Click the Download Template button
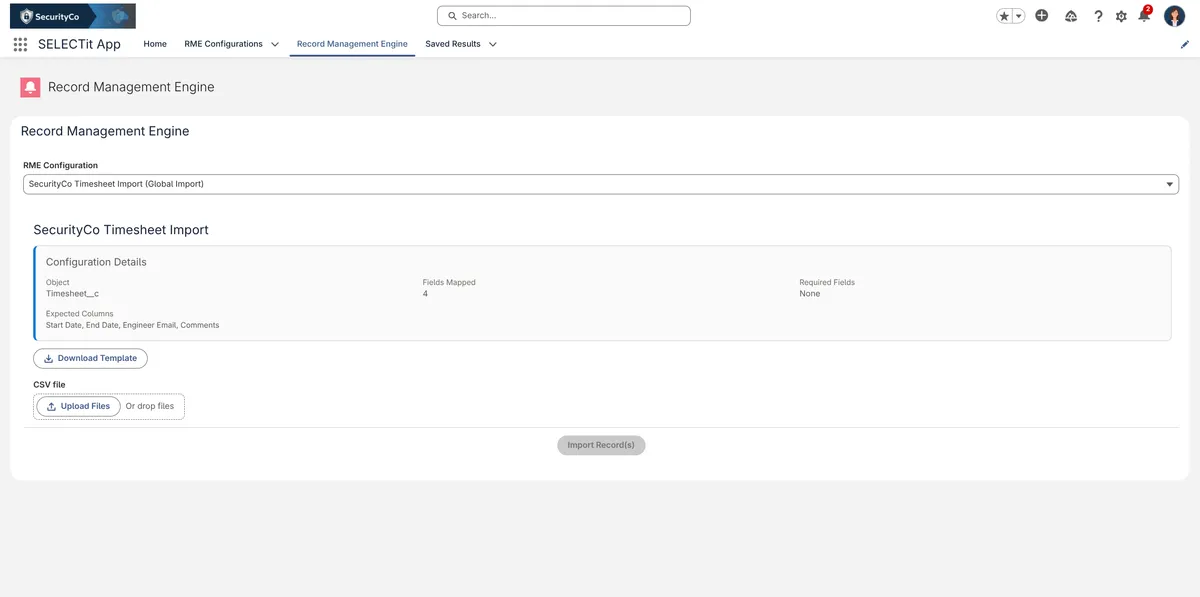 point(90,358)
